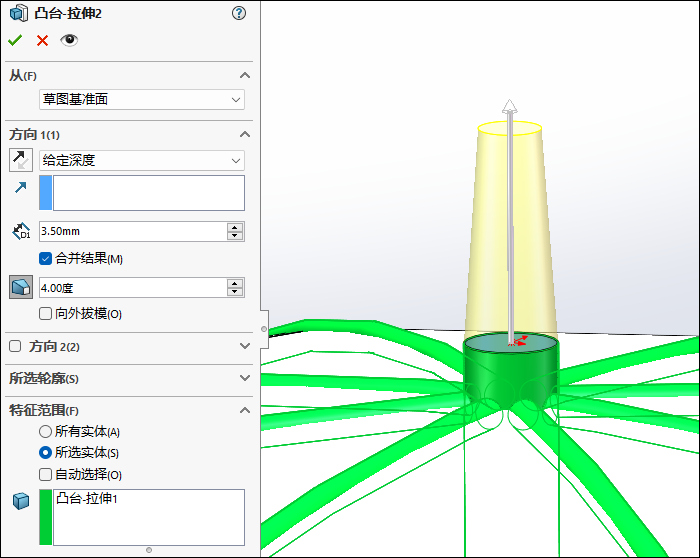Click the panel collapse handle on divider
700x558 pixels.
point(264,329)
